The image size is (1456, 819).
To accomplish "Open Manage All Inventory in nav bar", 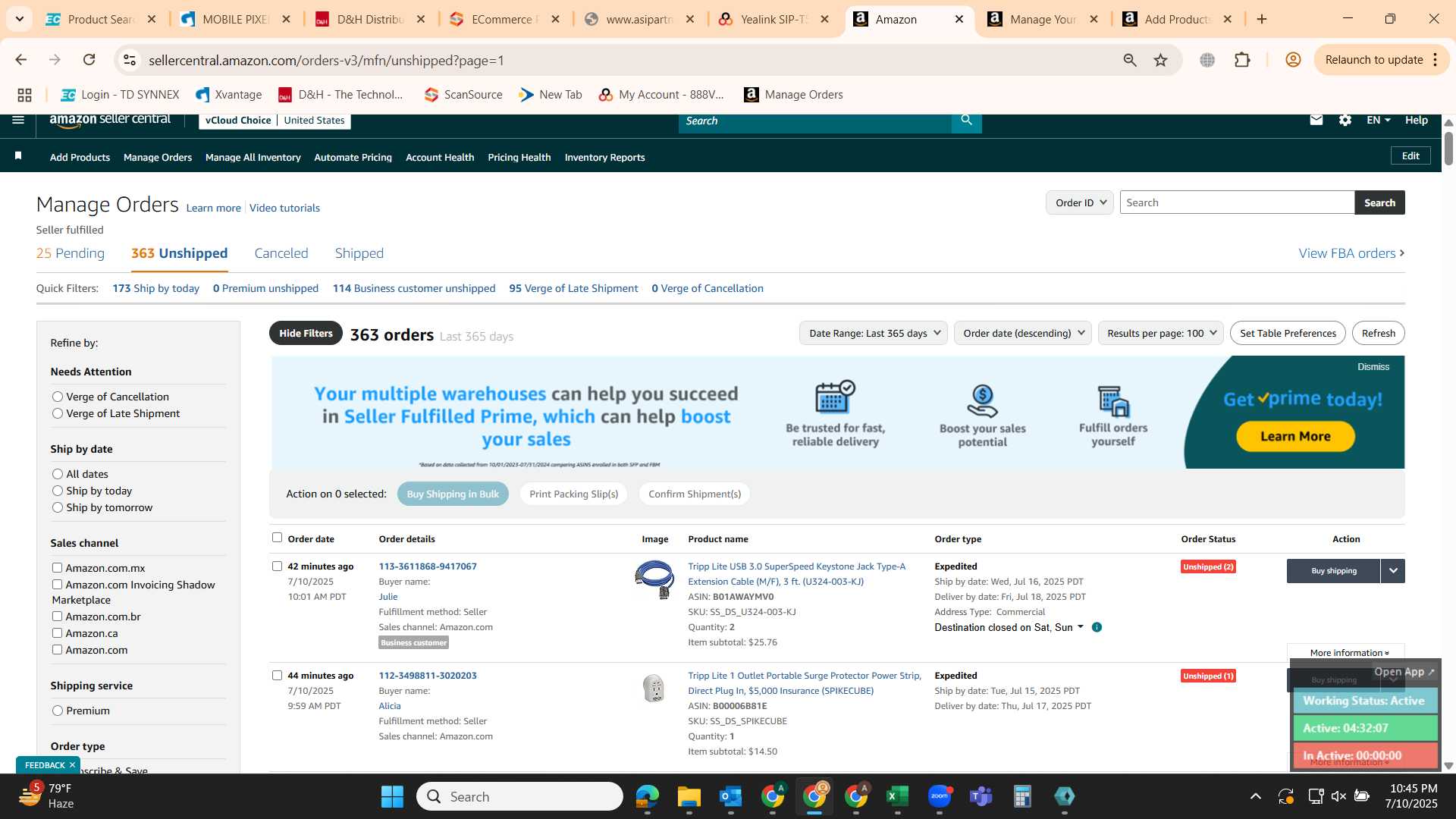I will tap(253, 157).
